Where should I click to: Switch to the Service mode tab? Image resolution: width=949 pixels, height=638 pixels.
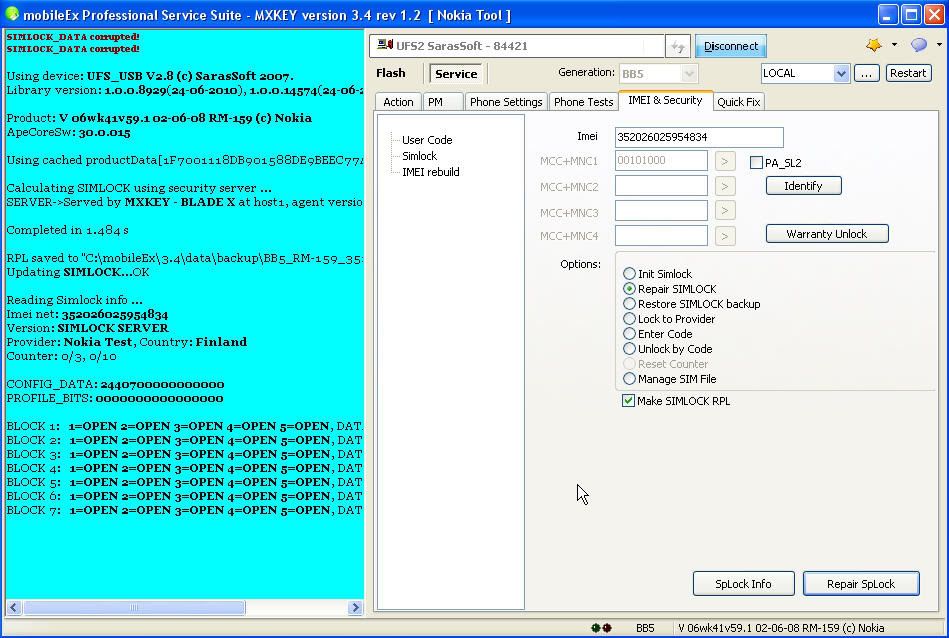click(x=456, y=74)
